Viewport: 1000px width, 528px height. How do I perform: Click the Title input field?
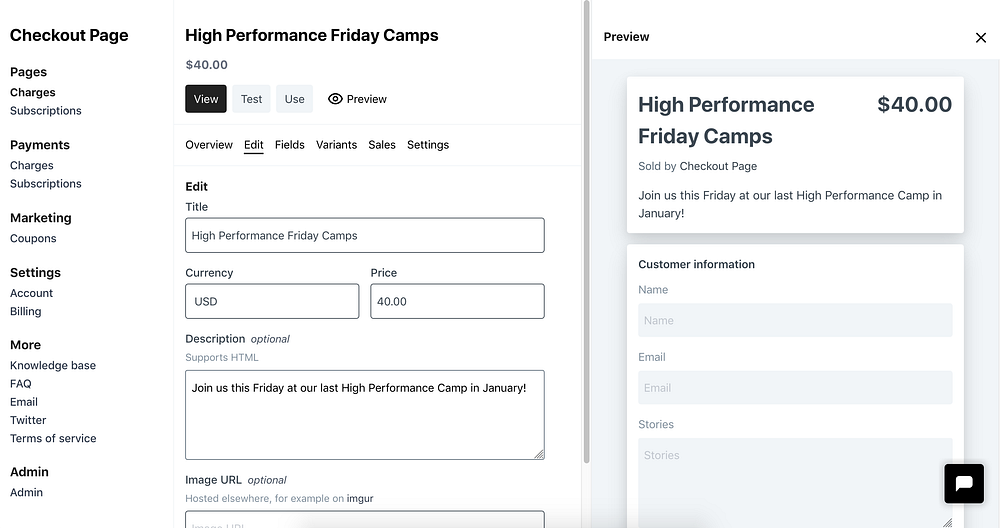click(365, 236)
